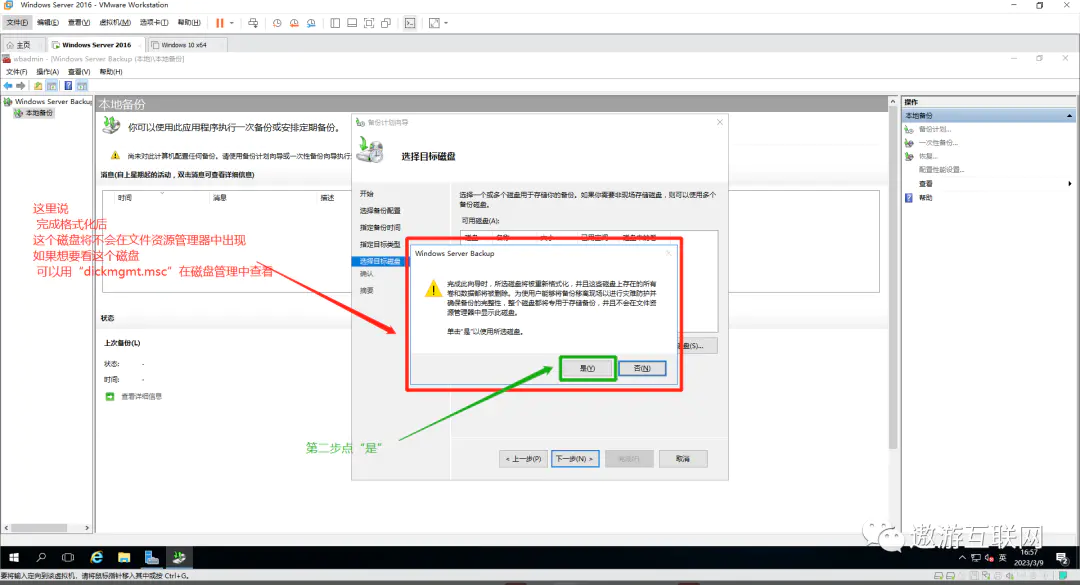This screenshot has height=585, width=1080.
Task: Pause the virtual machine with orange pause icon
Action: coord(220,23)
